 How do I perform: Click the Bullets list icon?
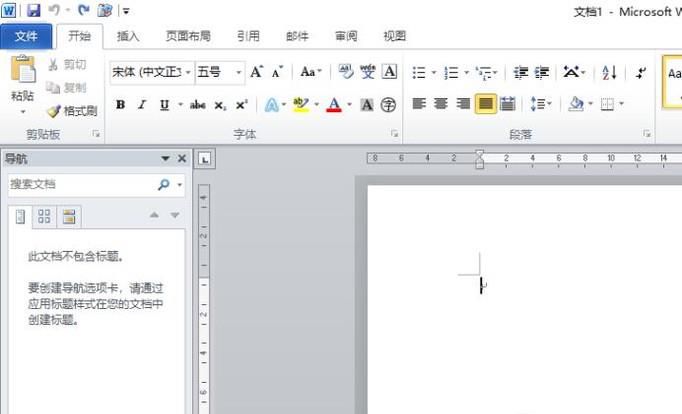click(419, 72)
